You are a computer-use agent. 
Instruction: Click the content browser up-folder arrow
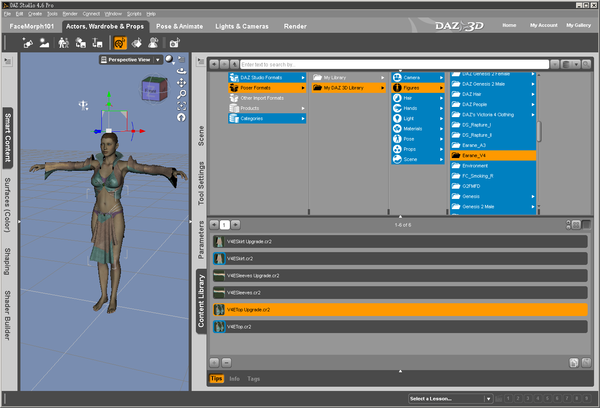pyautogui.click(x=235, y=64)
